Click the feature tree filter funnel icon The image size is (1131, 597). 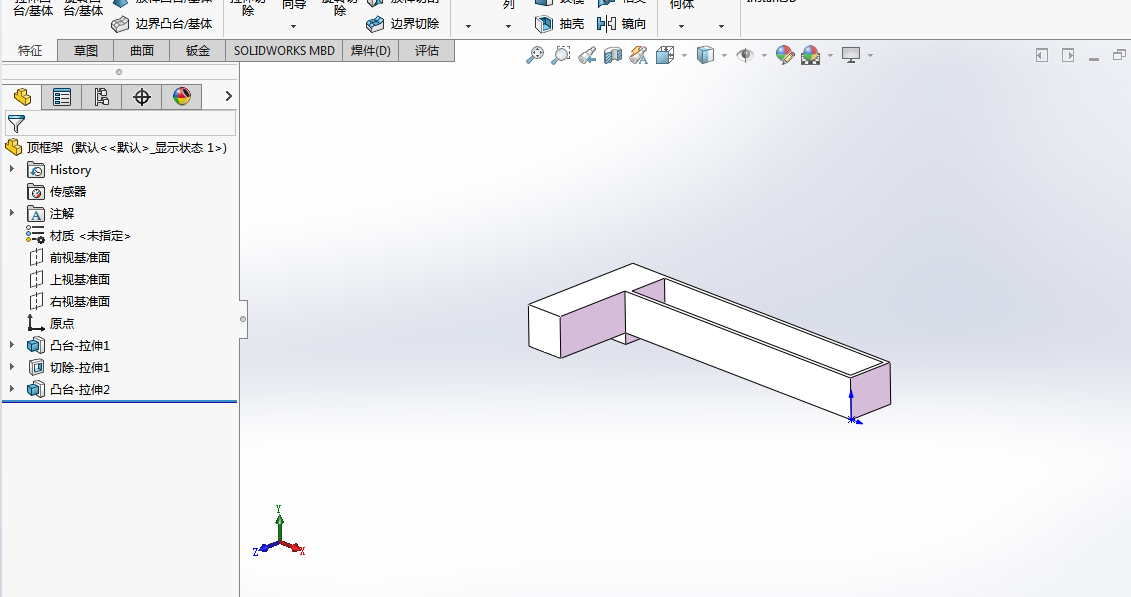16,123
